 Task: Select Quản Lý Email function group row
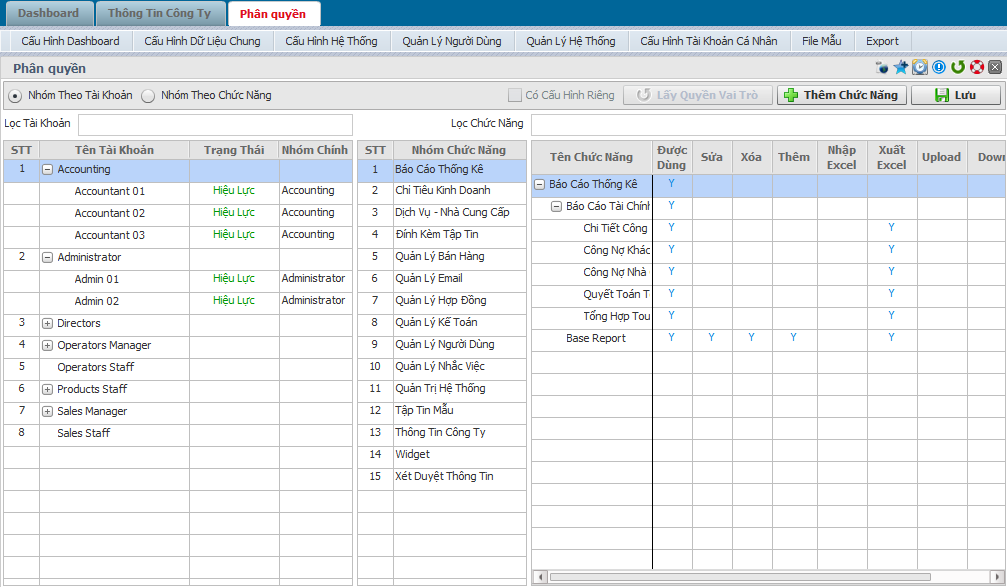tap(428, 278)
